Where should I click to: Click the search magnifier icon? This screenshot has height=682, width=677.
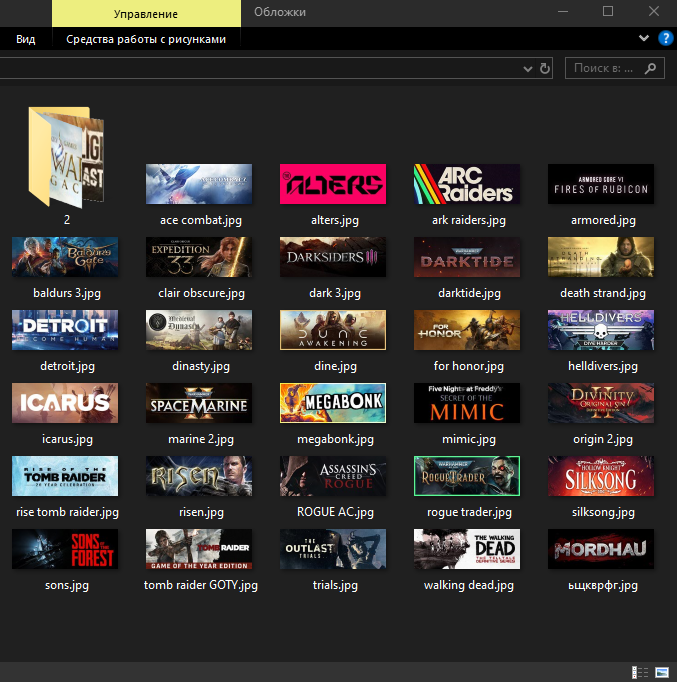[x=650, y=68]
